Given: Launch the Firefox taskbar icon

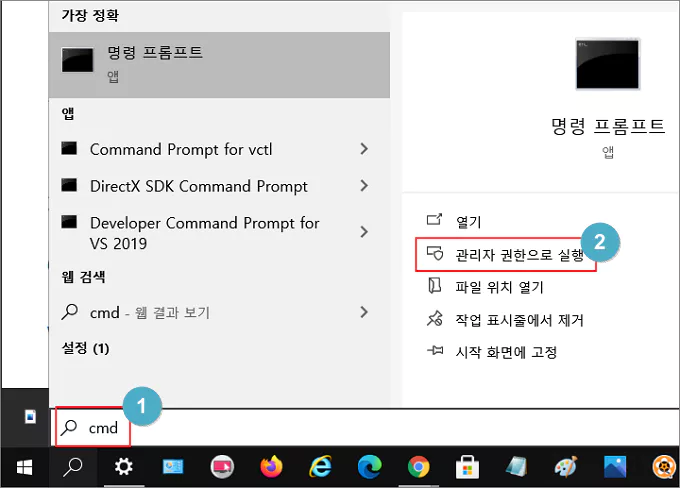Looking at the screenshot, I should pos(271,467).
